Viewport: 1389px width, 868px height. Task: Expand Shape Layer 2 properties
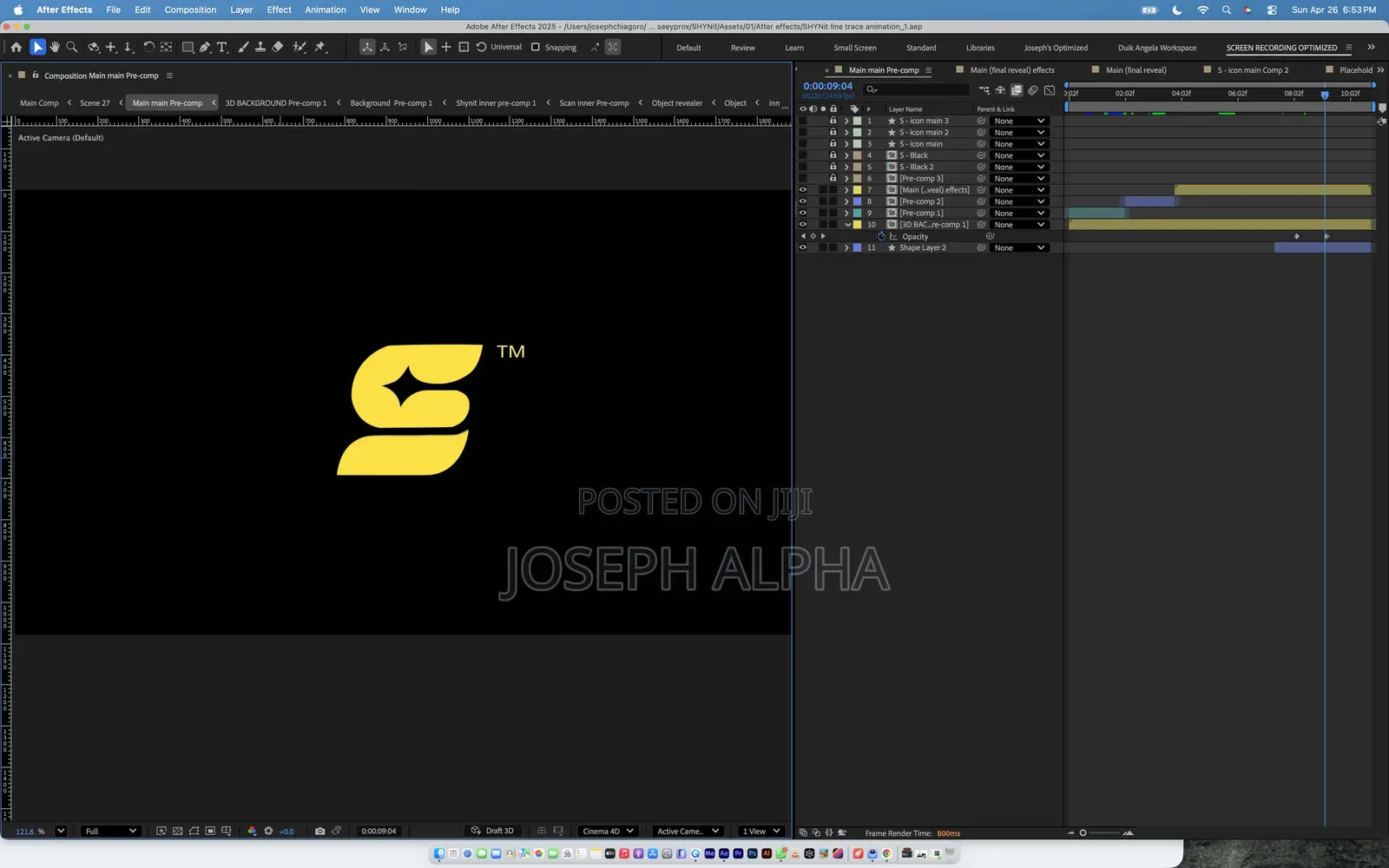[x=846, y=247]
